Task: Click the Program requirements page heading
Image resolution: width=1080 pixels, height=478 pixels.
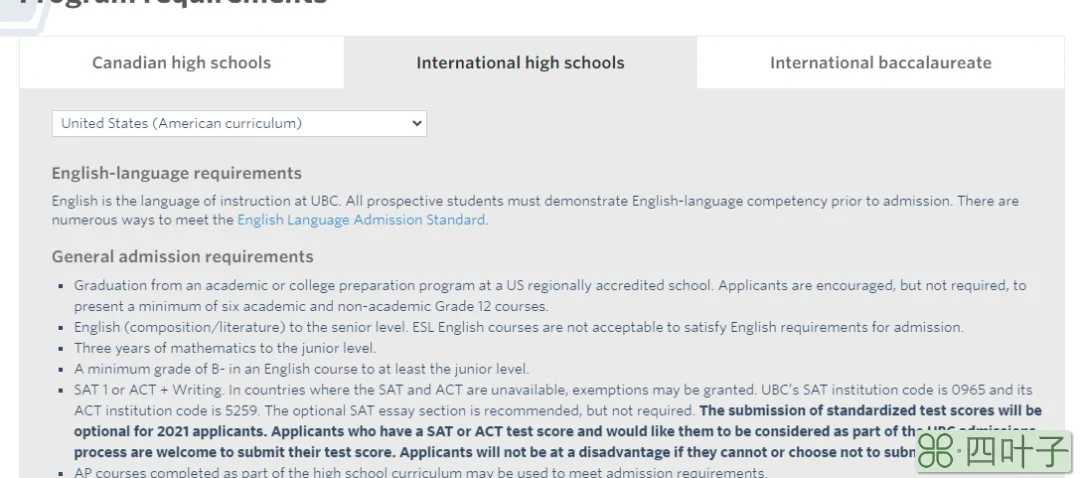Action: (x=173, y=2)
